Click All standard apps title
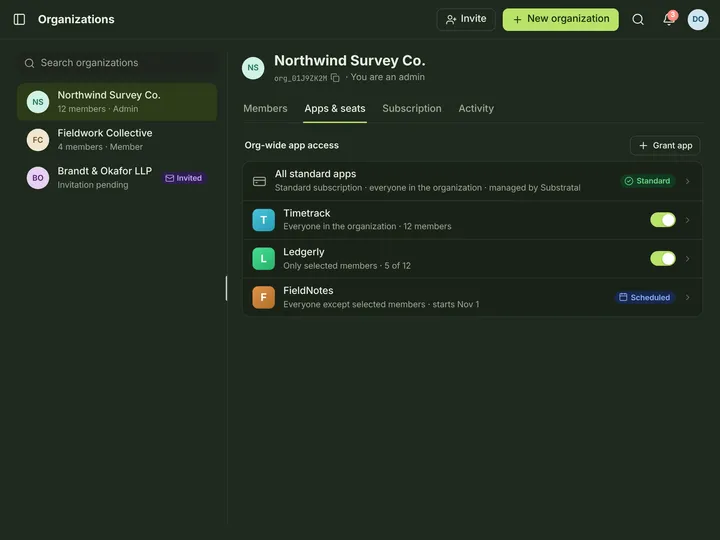This screenshot has width=720, height=540. 315,174
